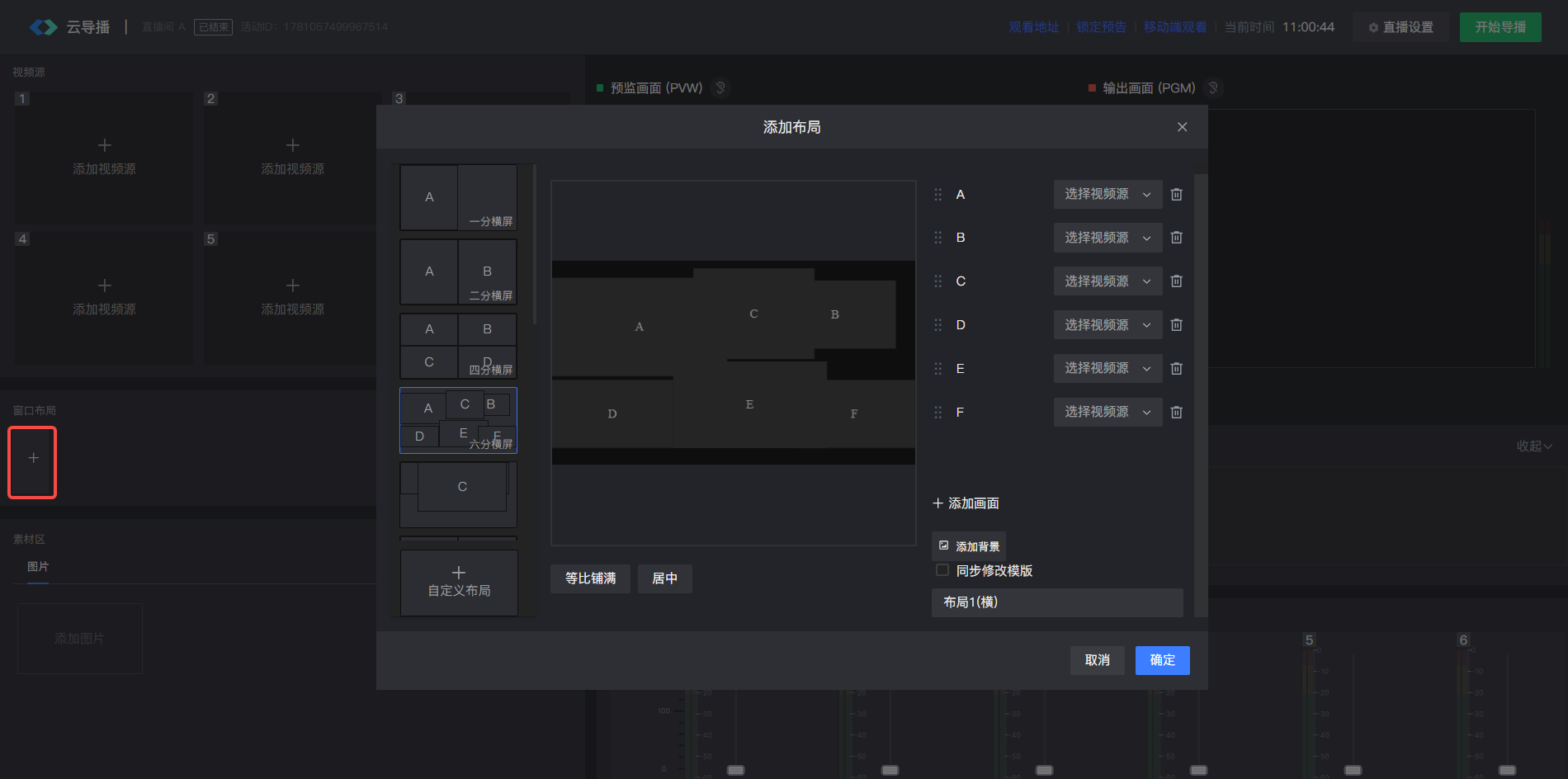
Task: Add video source in slot 2
Action: pyautogui.click(x=292, y=158)
